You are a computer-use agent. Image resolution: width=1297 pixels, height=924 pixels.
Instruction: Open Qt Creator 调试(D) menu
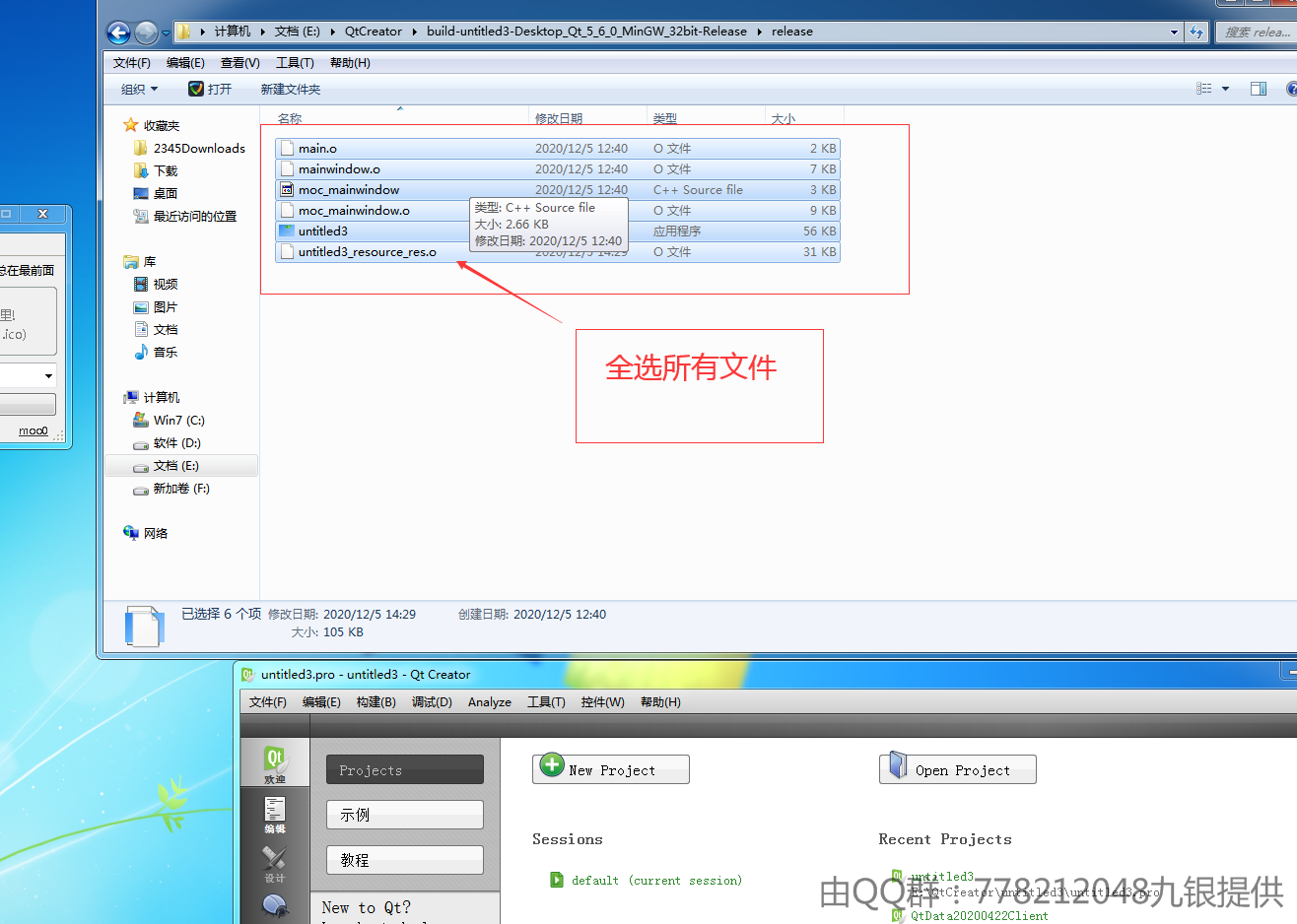click(x=432, y=702)
